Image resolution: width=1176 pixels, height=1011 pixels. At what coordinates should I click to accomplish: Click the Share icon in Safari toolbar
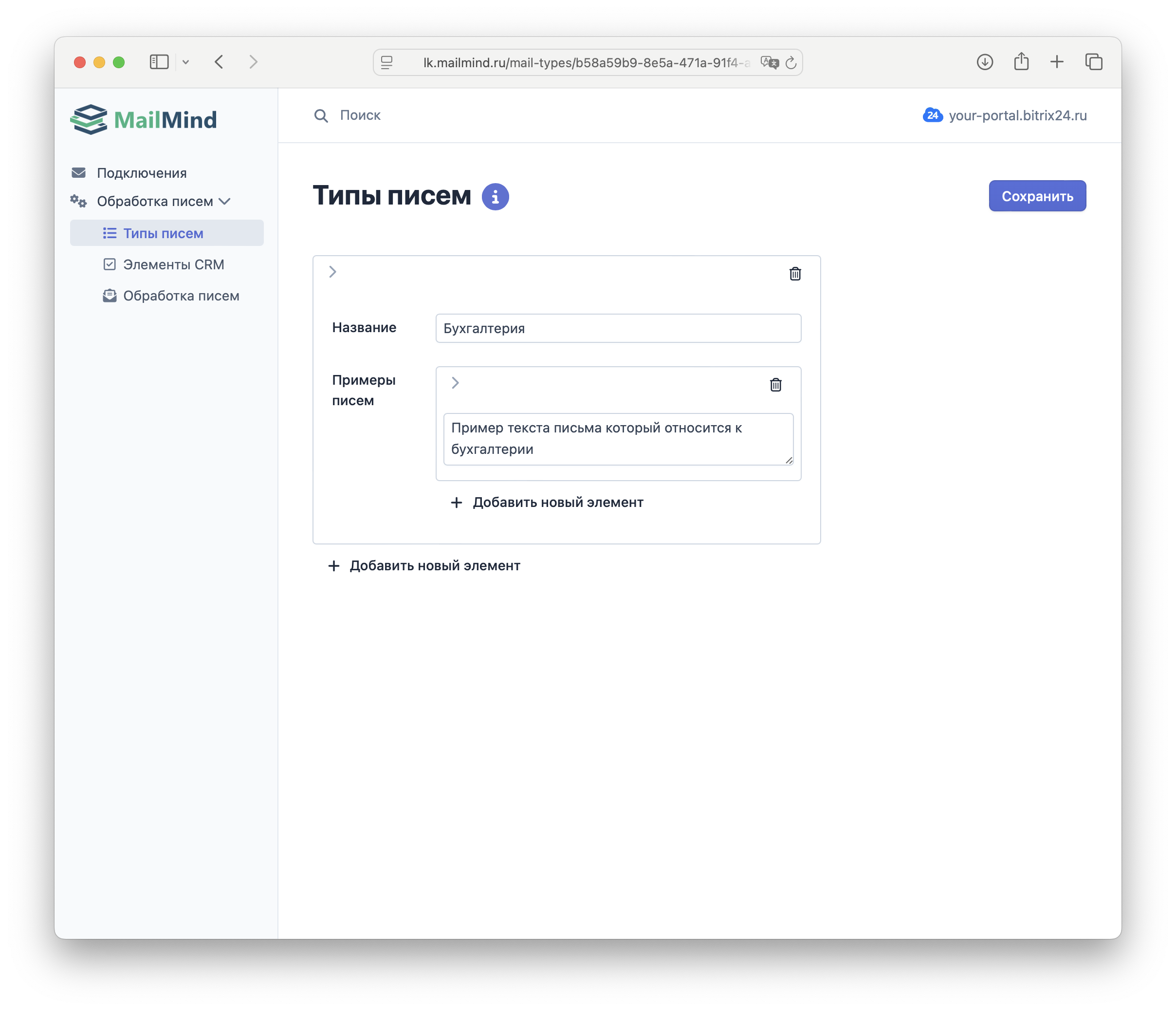pyautogui.click(x=1021, y=61)
